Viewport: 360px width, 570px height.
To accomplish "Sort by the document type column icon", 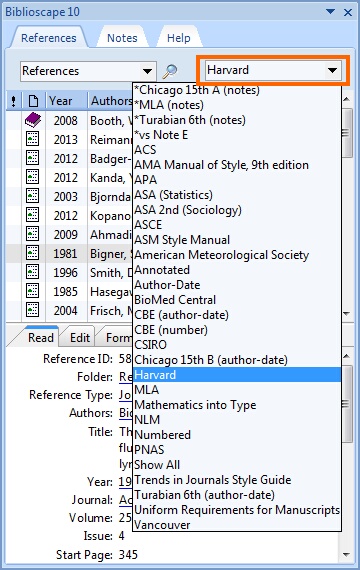I will click(x=33, y=101).
